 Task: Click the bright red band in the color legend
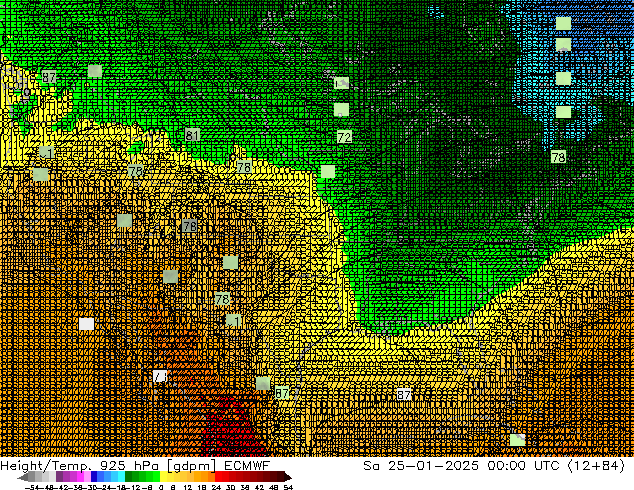[x=218, y=477]
